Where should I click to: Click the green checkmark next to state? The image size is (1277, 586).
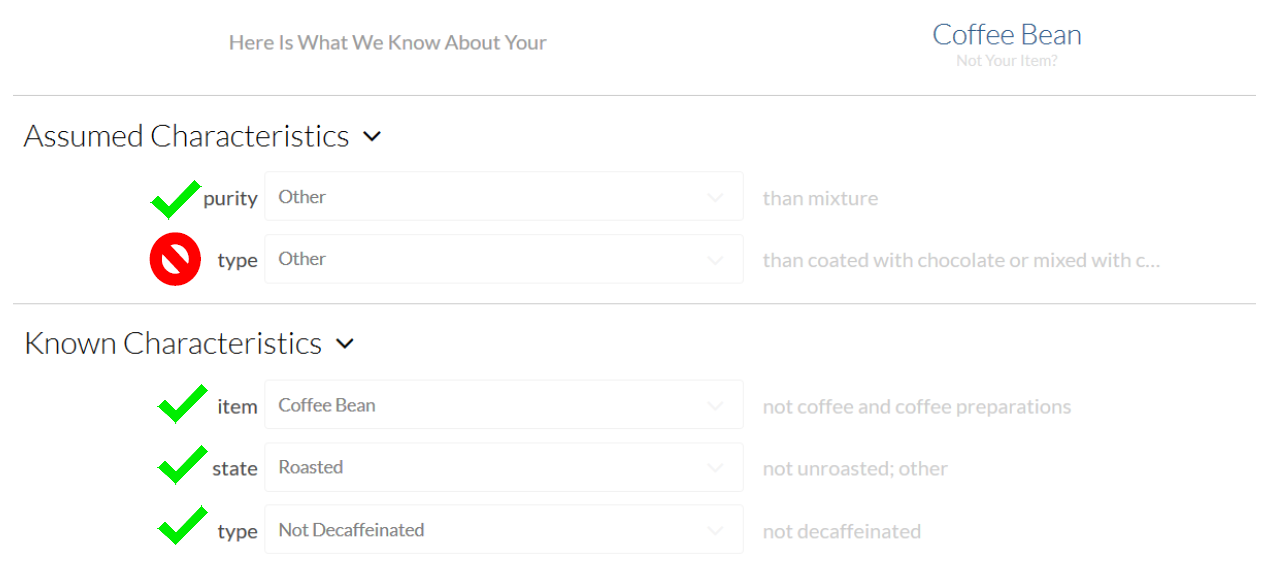coord(183,465)
